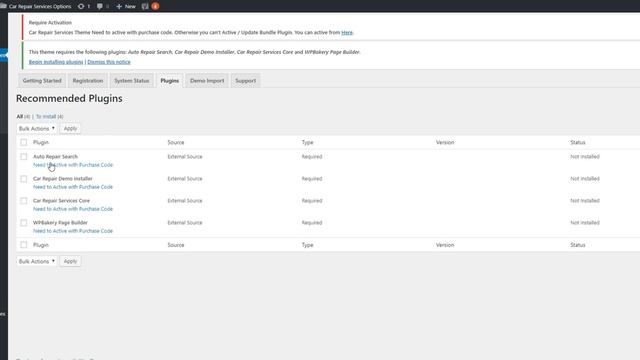
Task: Click the bottom Apply button
Action: 70,261
